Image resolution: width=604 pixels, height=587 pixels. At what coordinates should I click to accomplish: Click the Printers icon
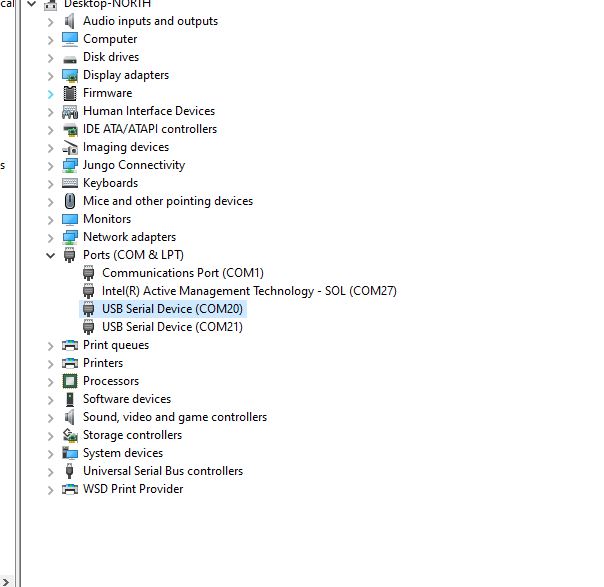(x=70, y=363)
